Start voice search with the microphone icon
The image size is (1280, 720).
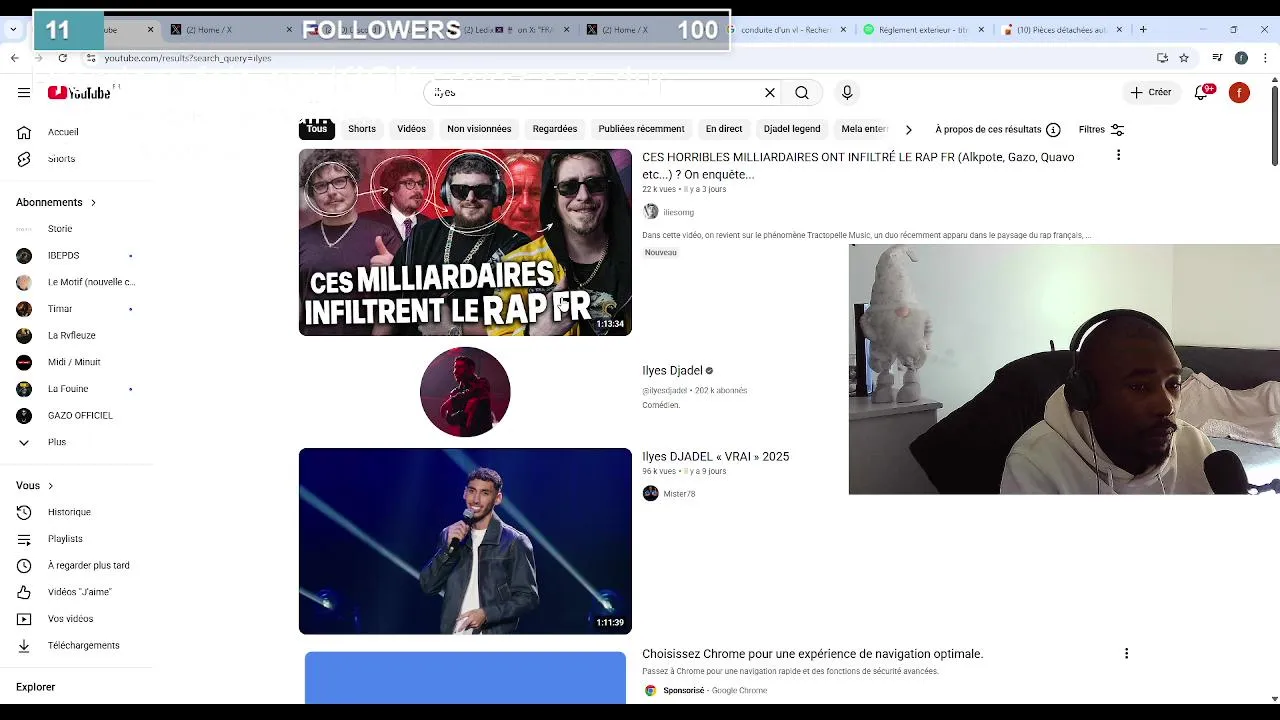(x=847, y=93)
